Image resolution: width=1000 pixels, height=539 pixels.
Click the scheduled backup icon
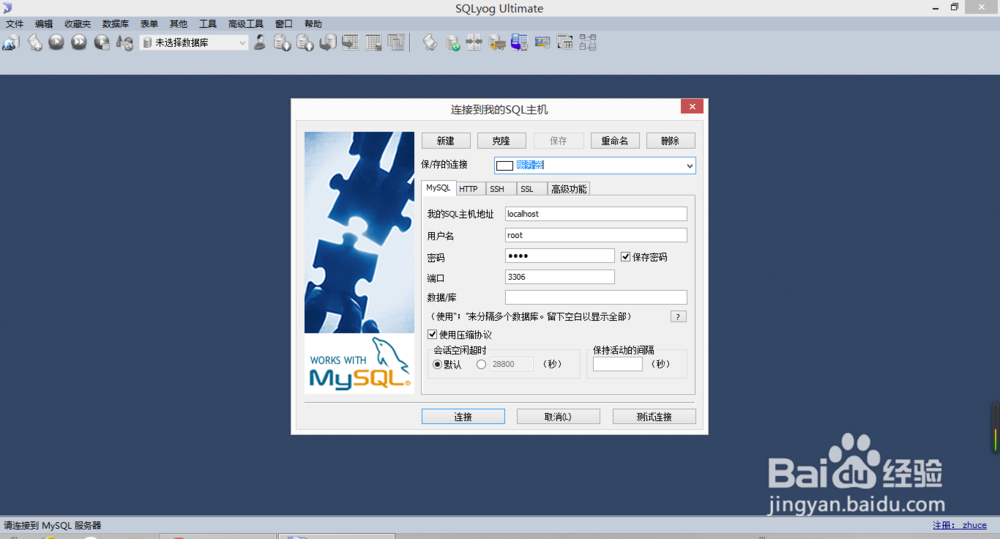click(x=519, y=43)
